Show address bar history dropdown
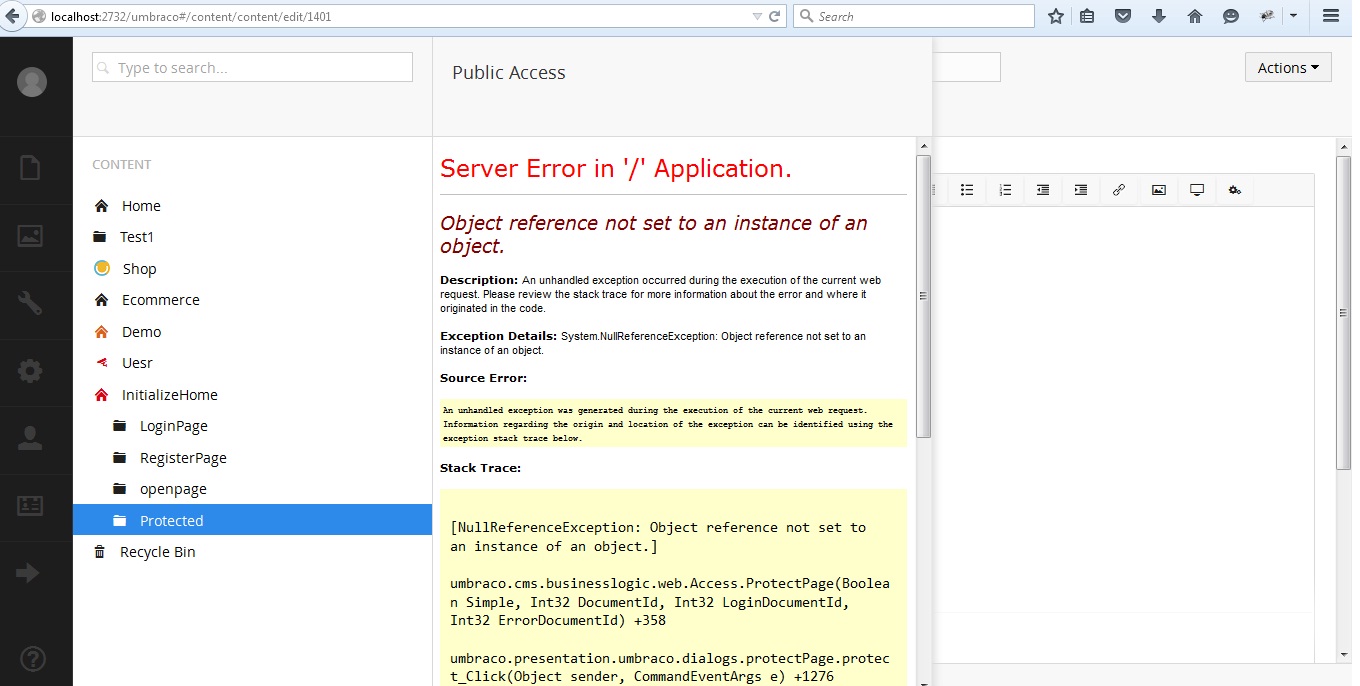The image size is (1360, 686). pyautogui.click(x=756, y=16)
